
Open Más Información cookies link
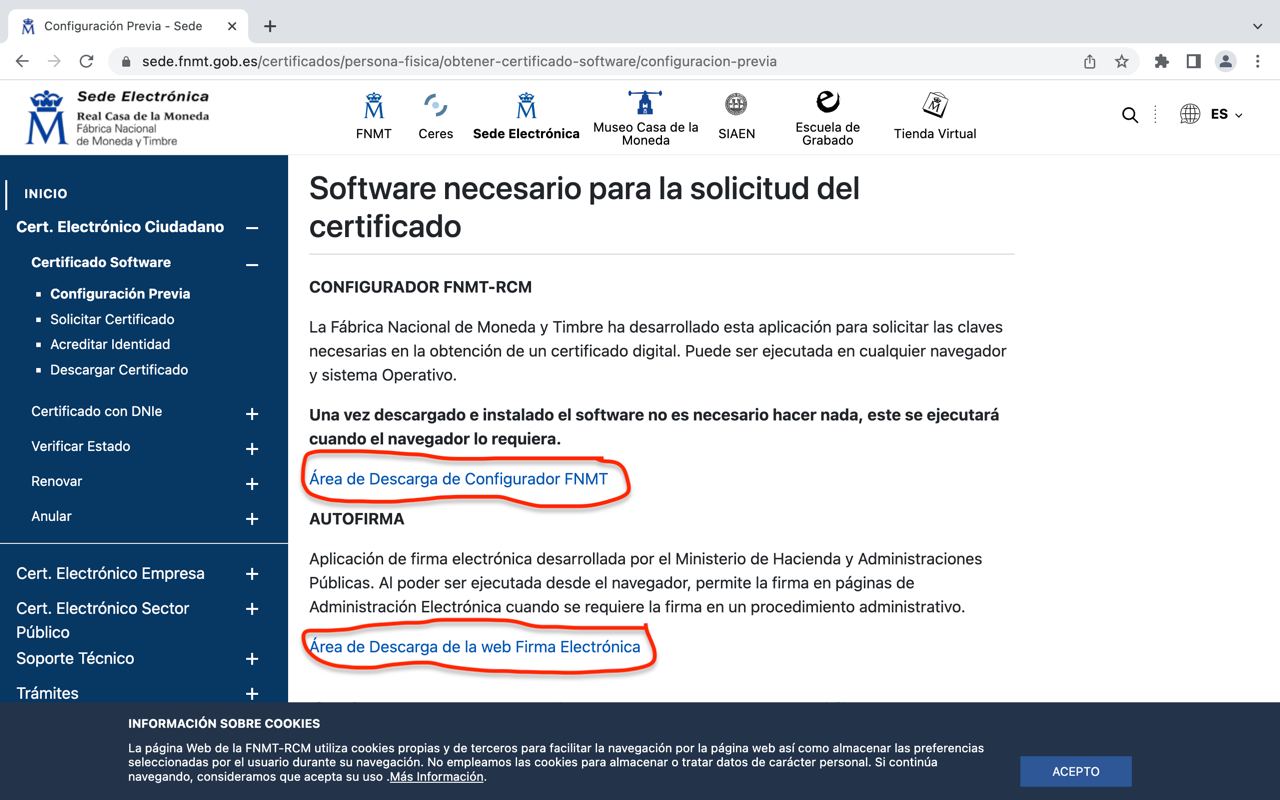coord(437,777)
